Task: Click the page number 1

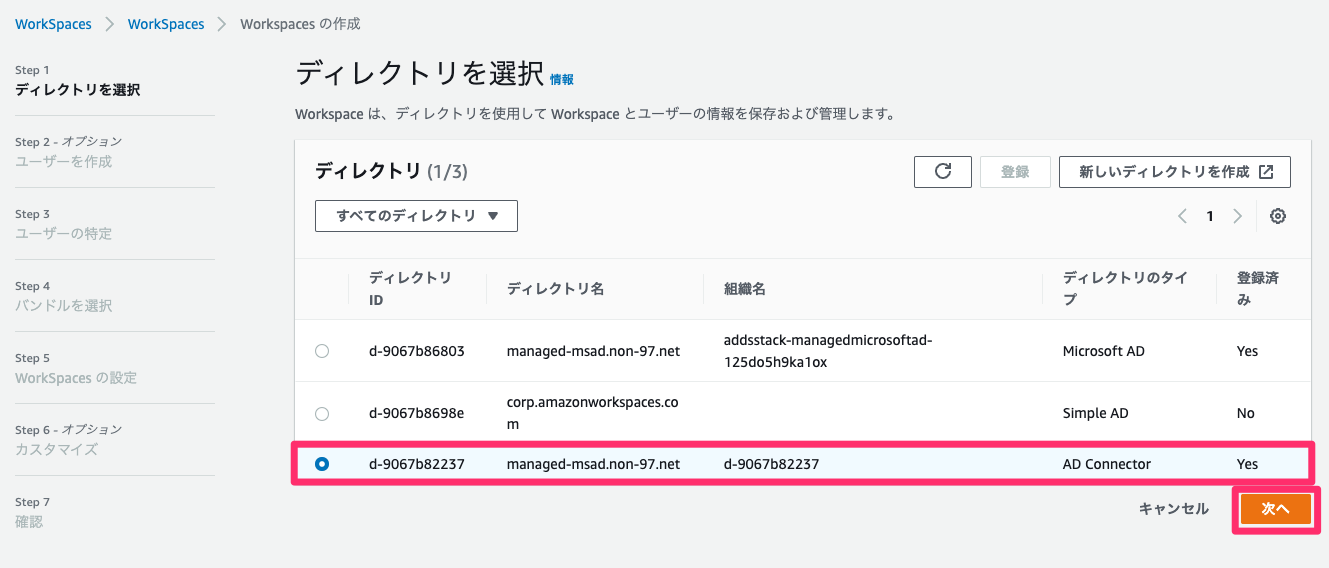Action: click(x=1210, y=216)
